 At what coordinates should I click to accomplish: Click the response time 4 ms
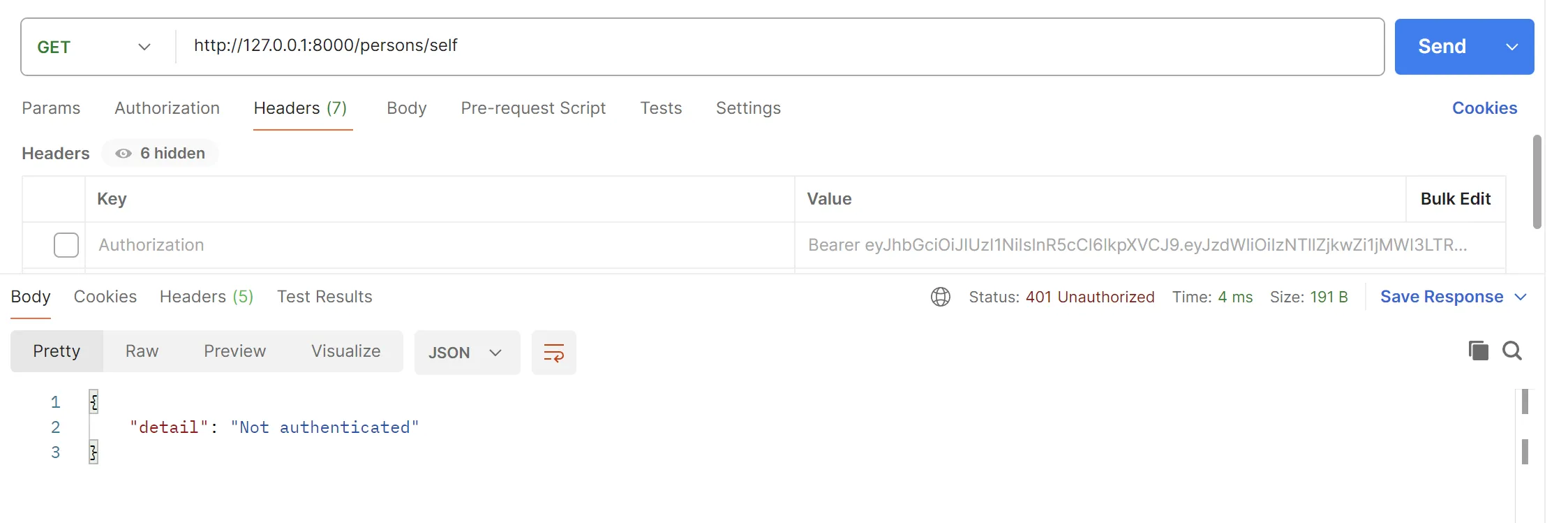pyautogui.click(x=1235, y=297)
